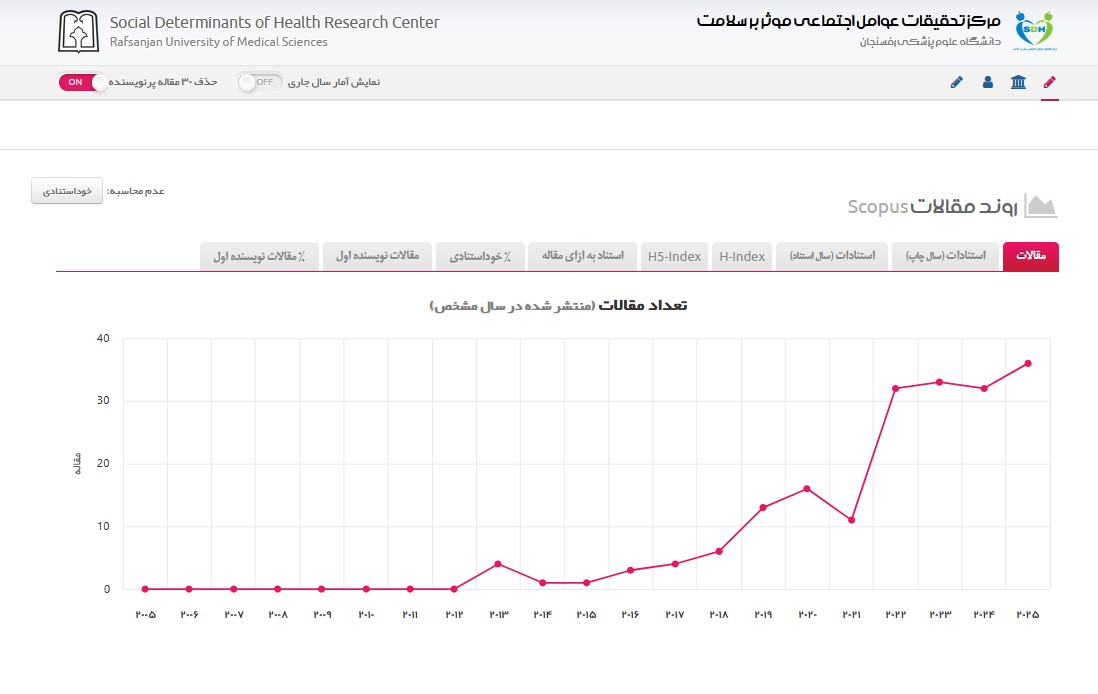The width and height of the screenshot is (1098, 694).
Task: Select the first-author articles tab
Action: point(377,256)
